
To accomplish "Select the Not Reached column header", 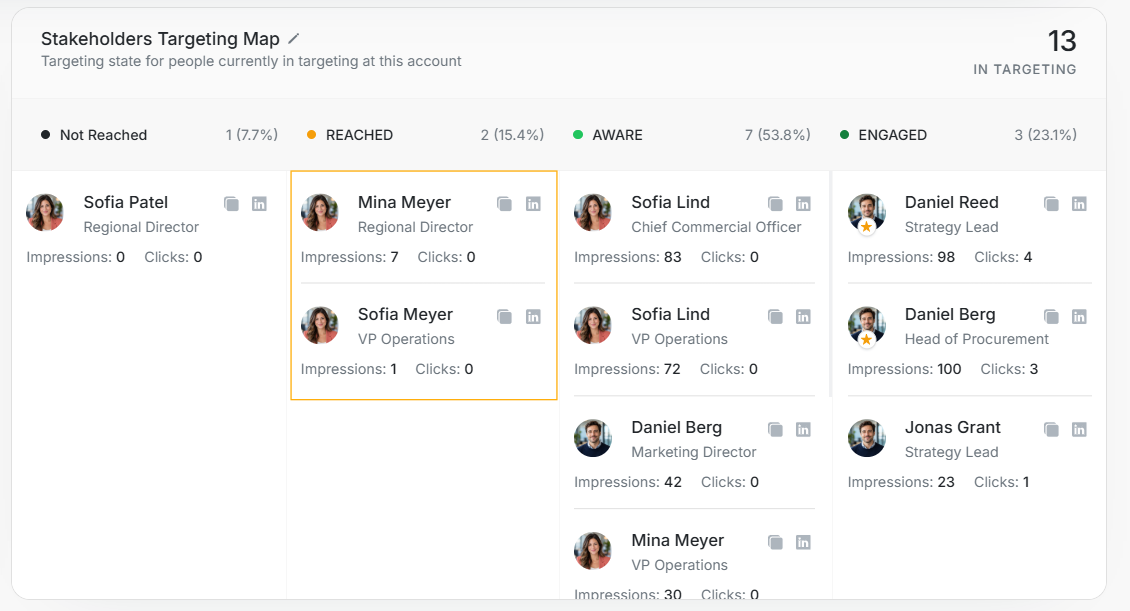I will (159, 135).
